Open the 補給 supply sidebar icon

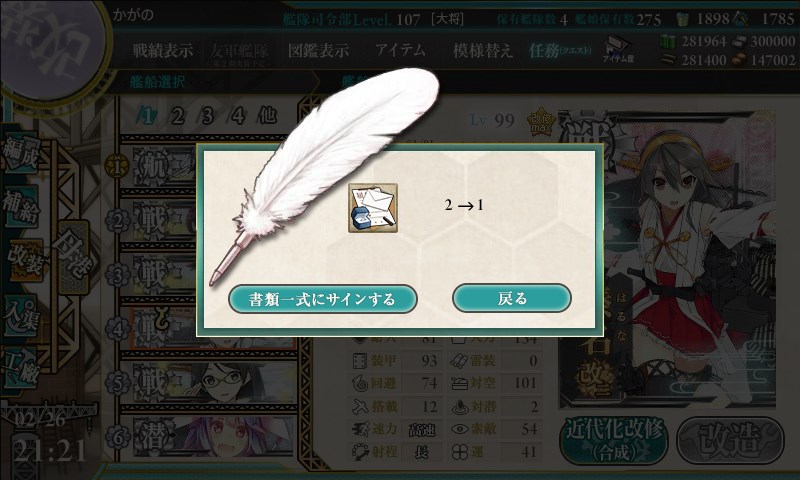21,207
